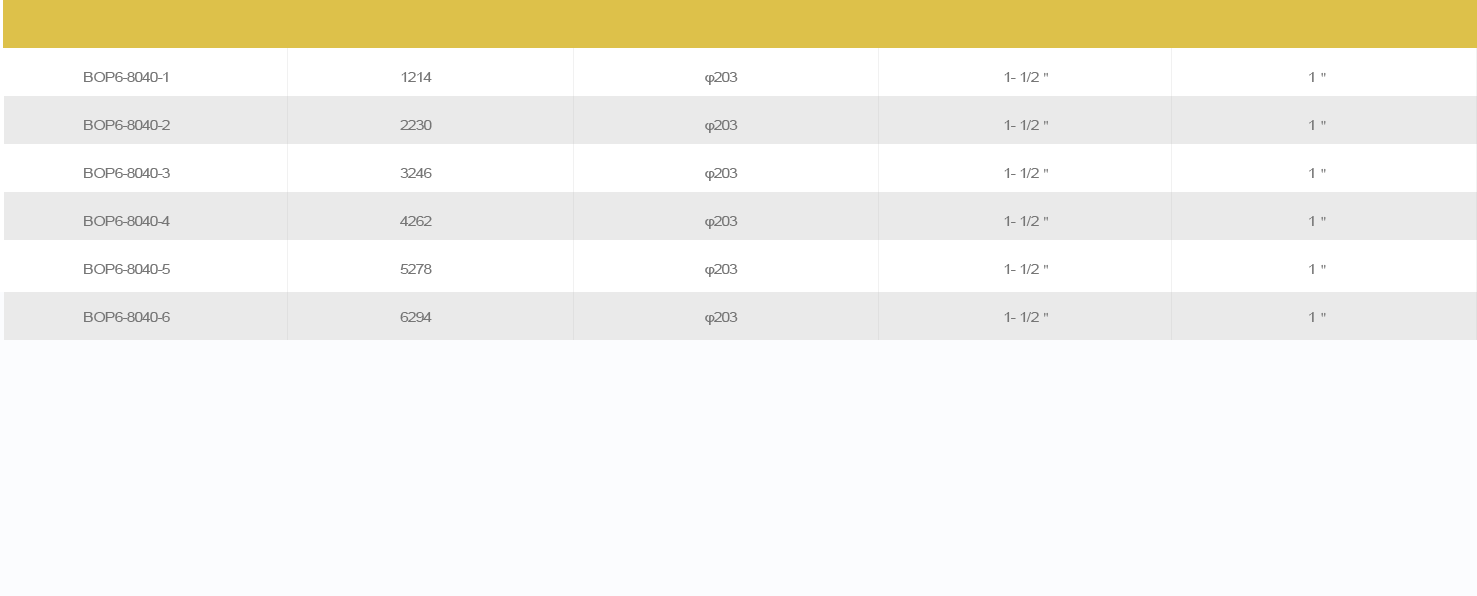Click the empty area below the table
Screen dimensions: 1477x596
coord(740,468)
